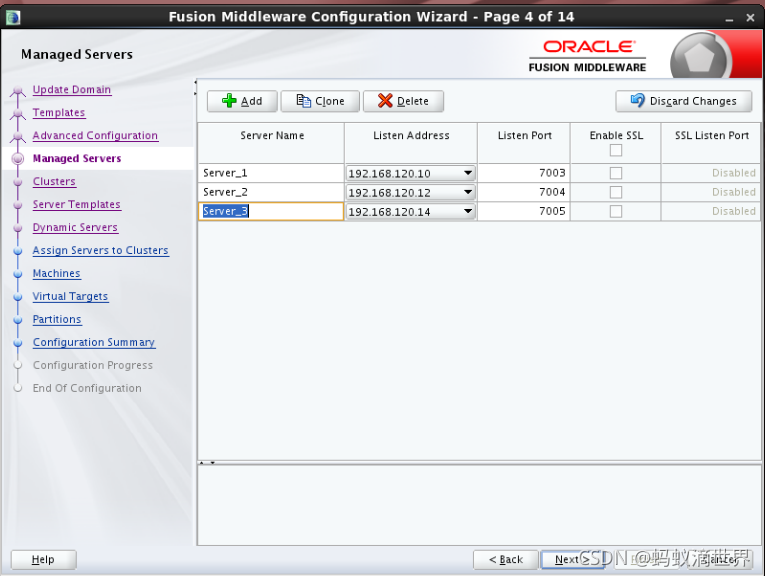765x576 pixels.
Task: Click the Managed Servers step bullet icon
Action: [x=18, y=159]
